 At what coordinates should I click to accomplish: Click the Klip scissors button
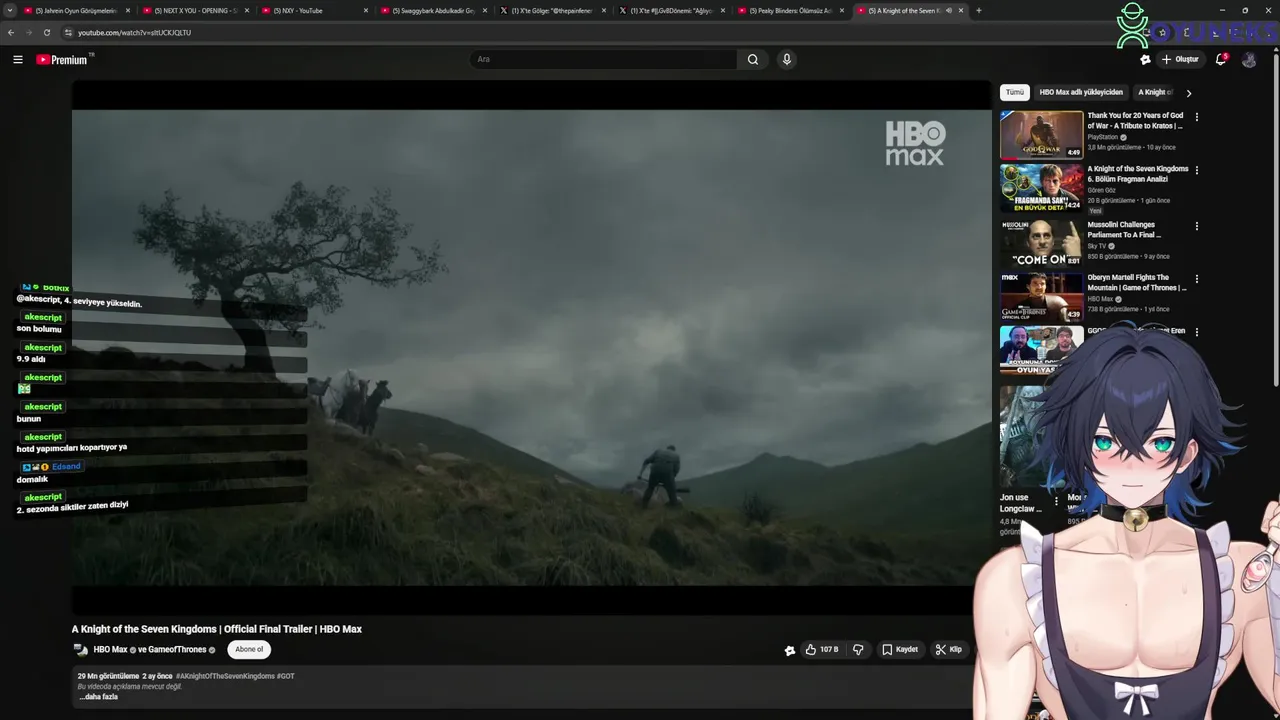pos(949,650)
